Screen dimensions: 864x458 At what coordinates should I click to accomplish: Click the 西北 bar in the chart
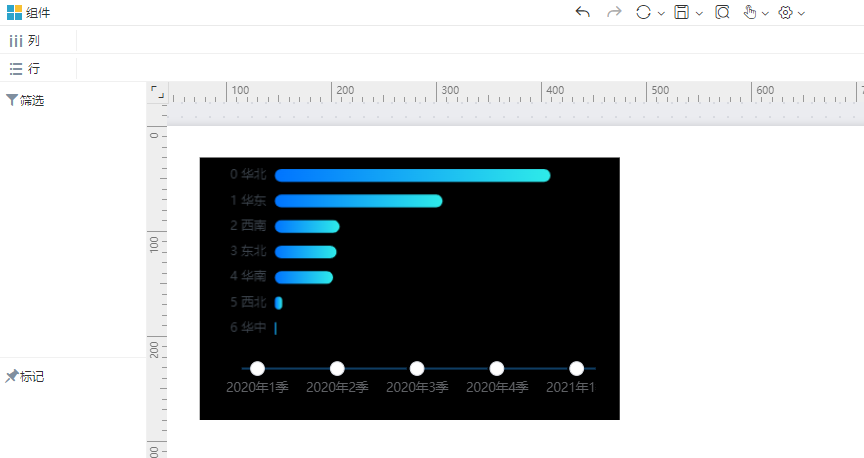[278, 303]
